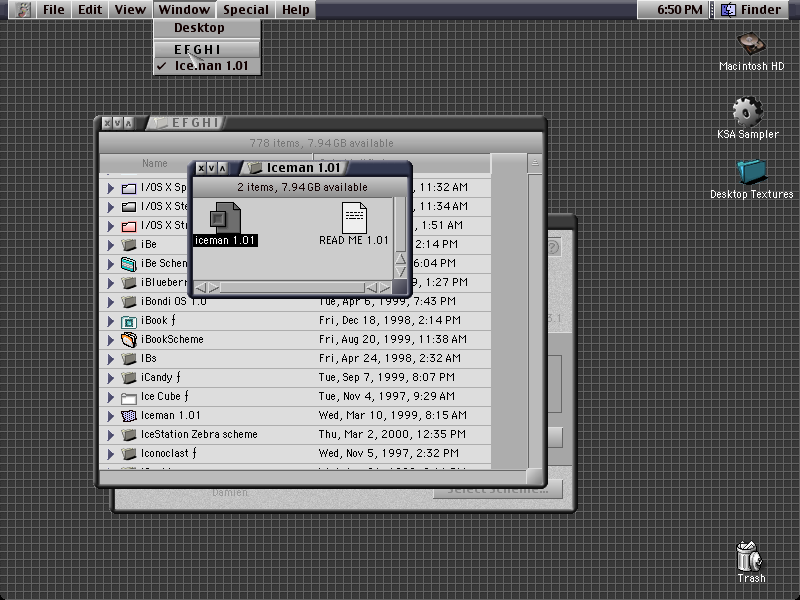Open the Macintosh HD disk icon

(x=751, y=44)
